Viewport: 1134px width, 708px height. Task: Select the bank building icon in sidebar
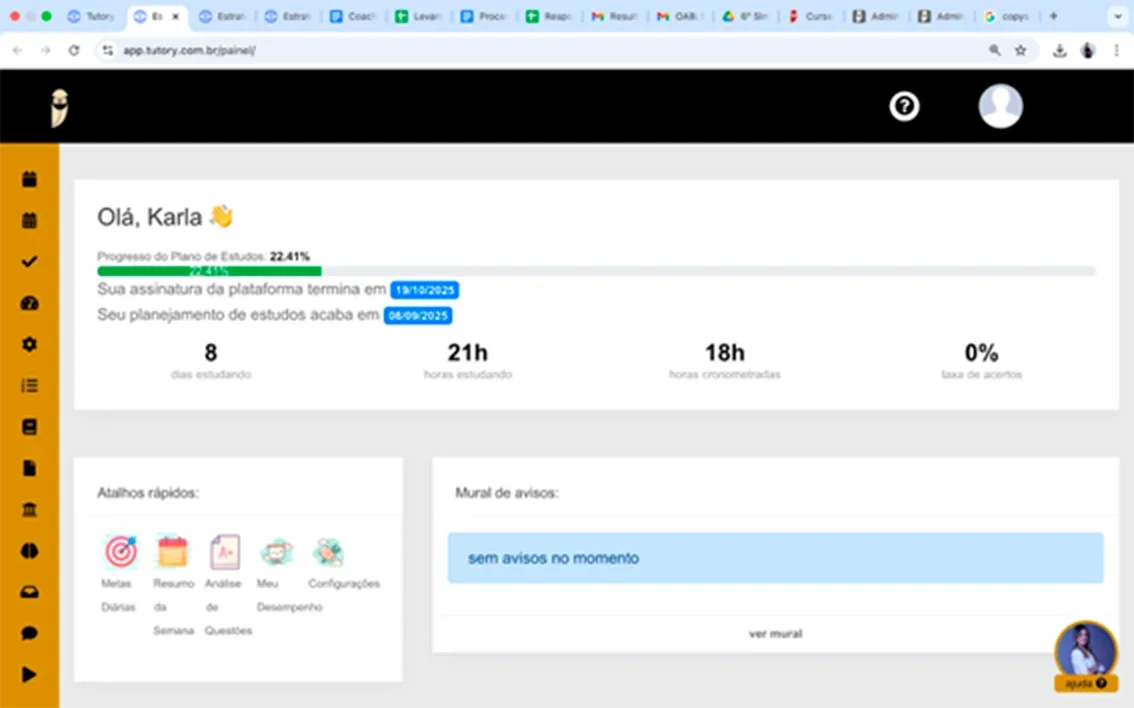tap(29, 510)
